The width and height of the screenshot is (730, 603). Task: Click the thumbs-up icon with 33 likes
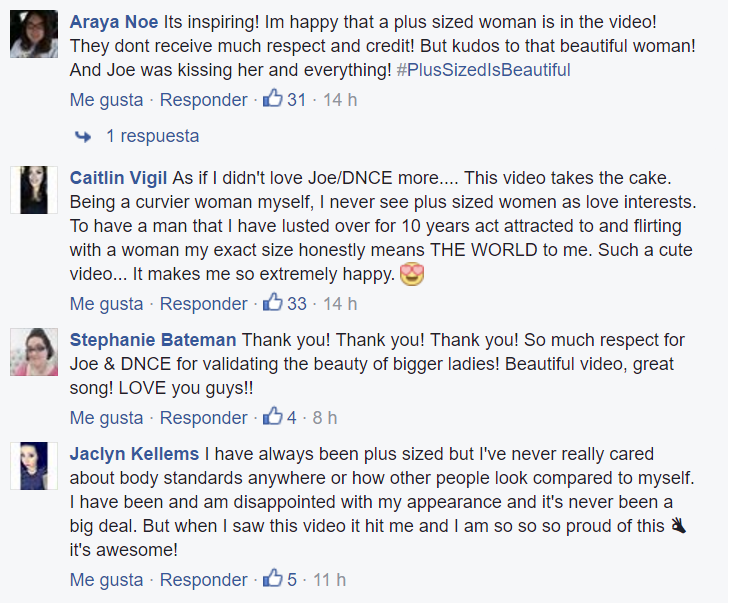pos(272,303)
